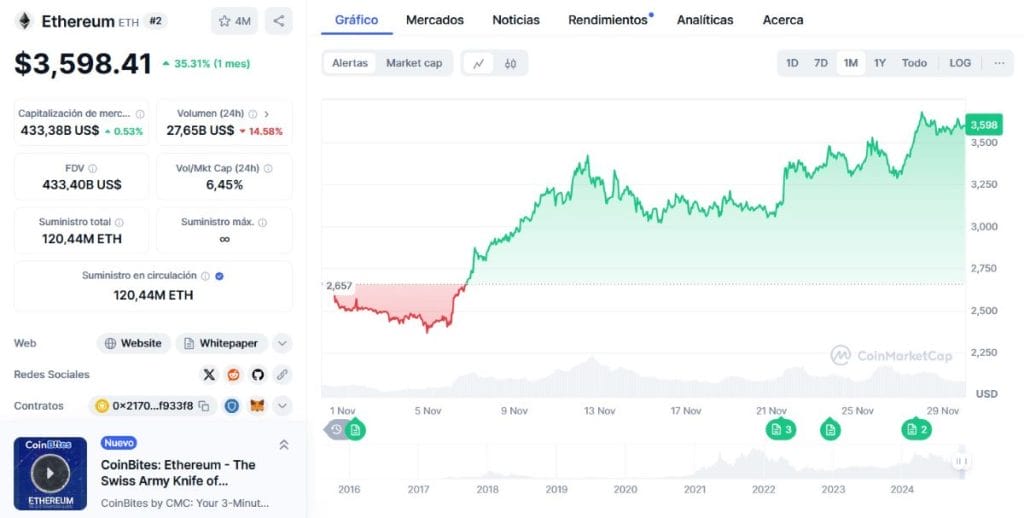The image size is (1024, 518).
Task: Switch to candlestick chart icon
Action: [x=511, y=63]
